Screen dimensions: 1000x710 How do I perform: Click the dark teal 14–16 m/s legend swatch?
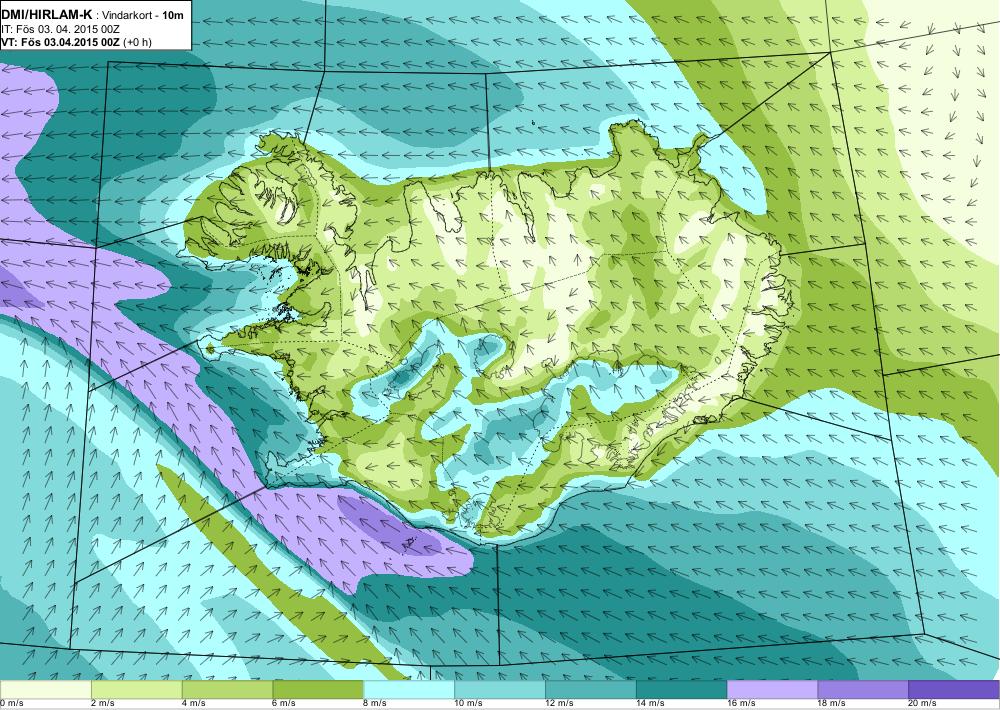click(682, 690)
